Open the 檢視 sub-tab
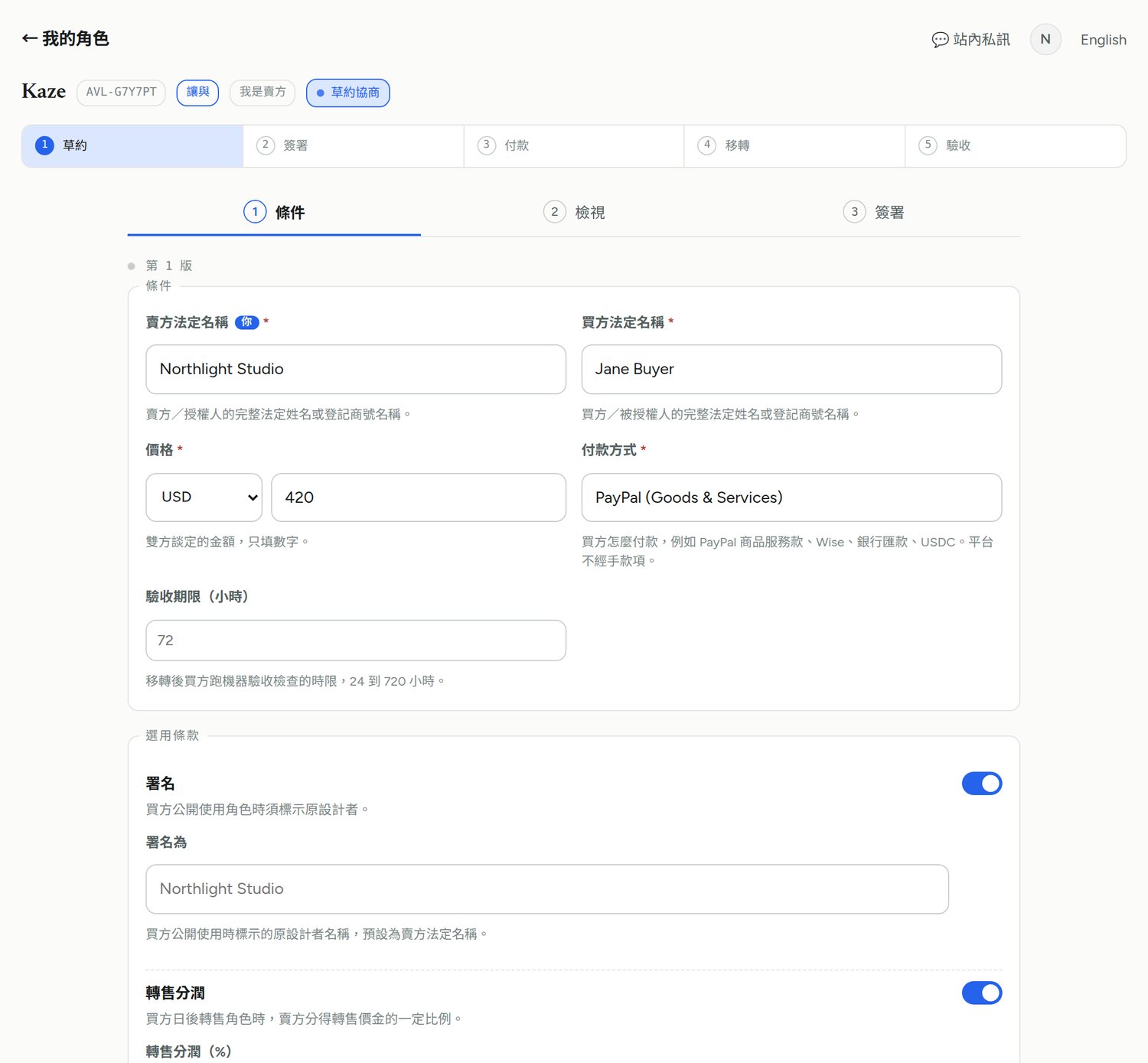 pos(574,212)
